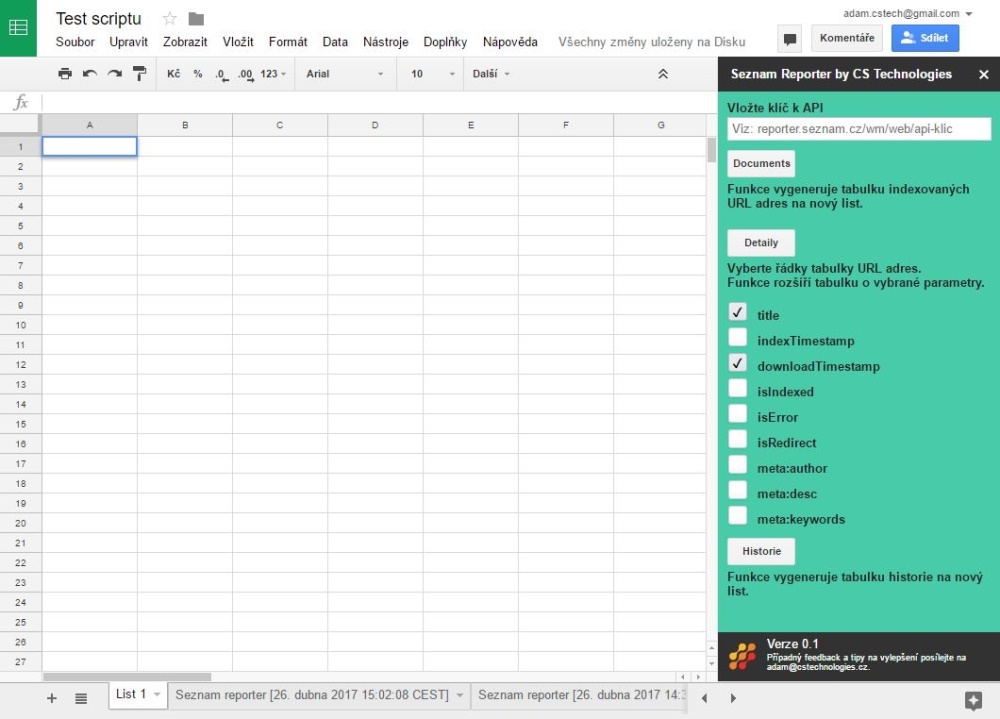Open the Vložit menu
The image size is (1000, 719).
click(x=238, y=42)
